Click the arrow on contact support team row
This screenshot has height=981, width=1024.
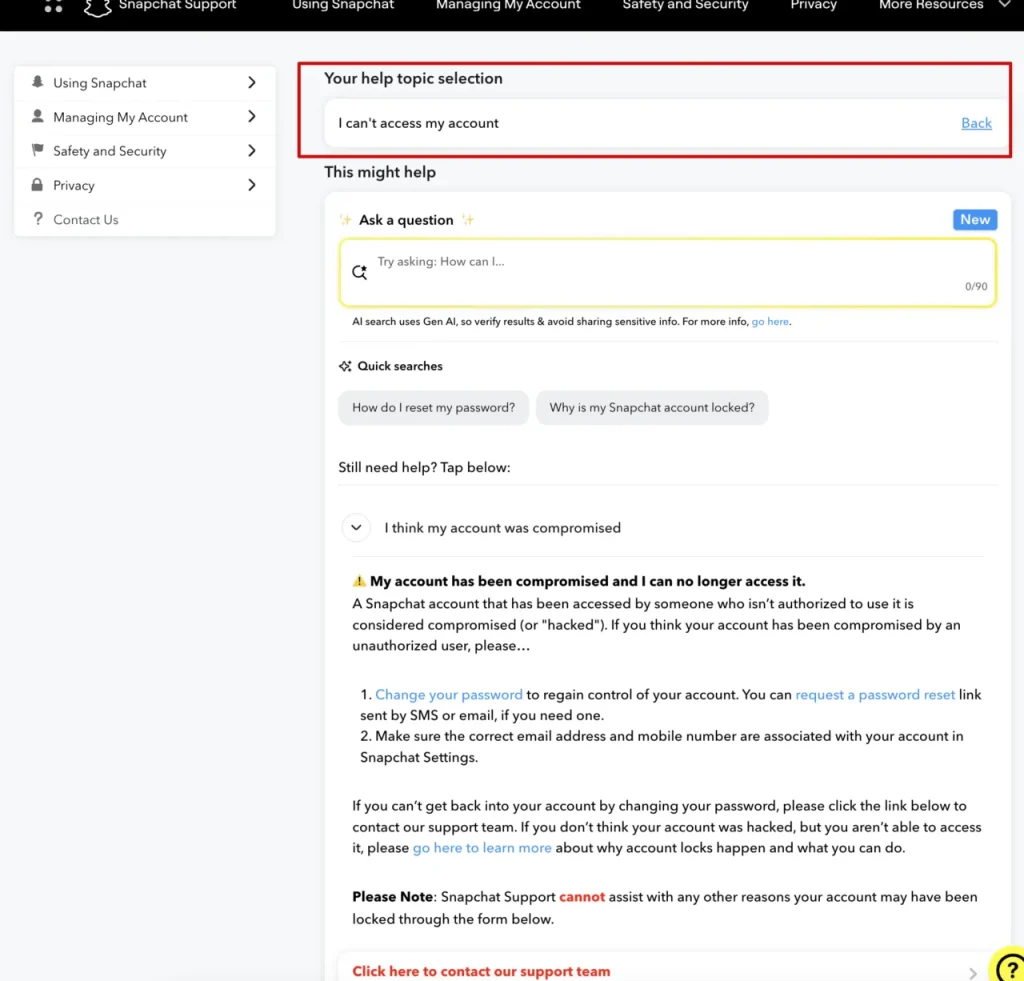[973, 973]
